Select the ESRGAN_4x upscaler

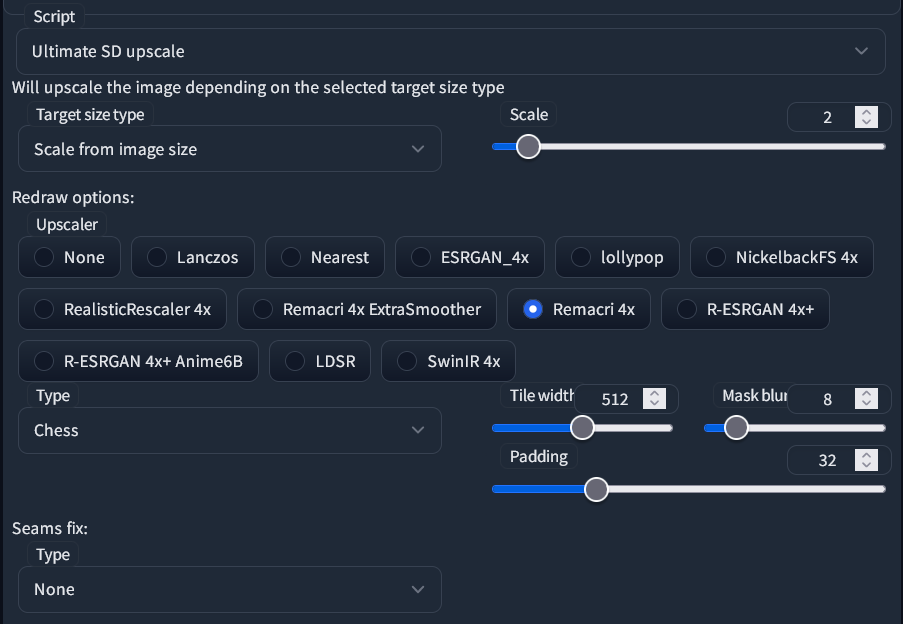click(x=470, y=257)
